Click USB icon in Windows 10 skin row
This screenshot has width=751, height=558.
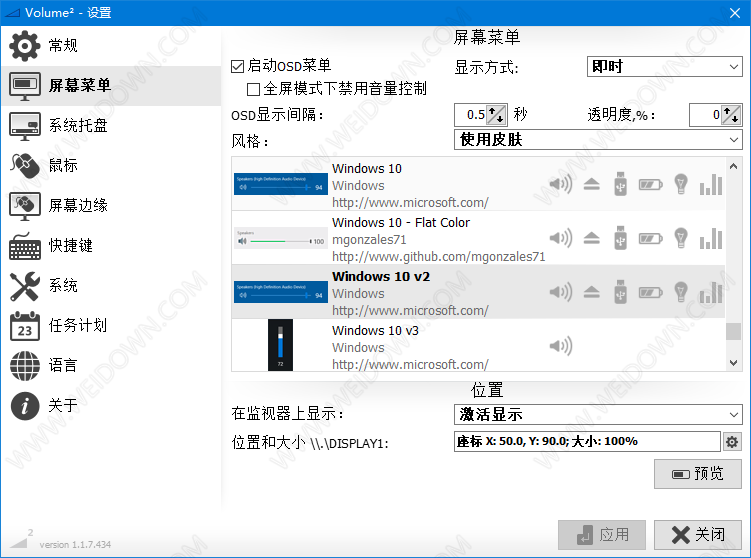620,184
